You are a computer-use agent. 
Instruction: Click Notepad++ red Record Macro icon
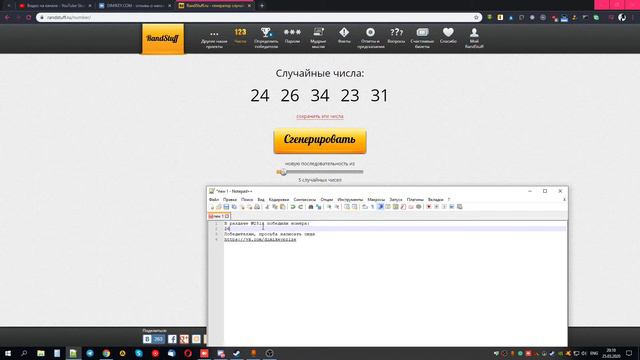tap(429, 207)
